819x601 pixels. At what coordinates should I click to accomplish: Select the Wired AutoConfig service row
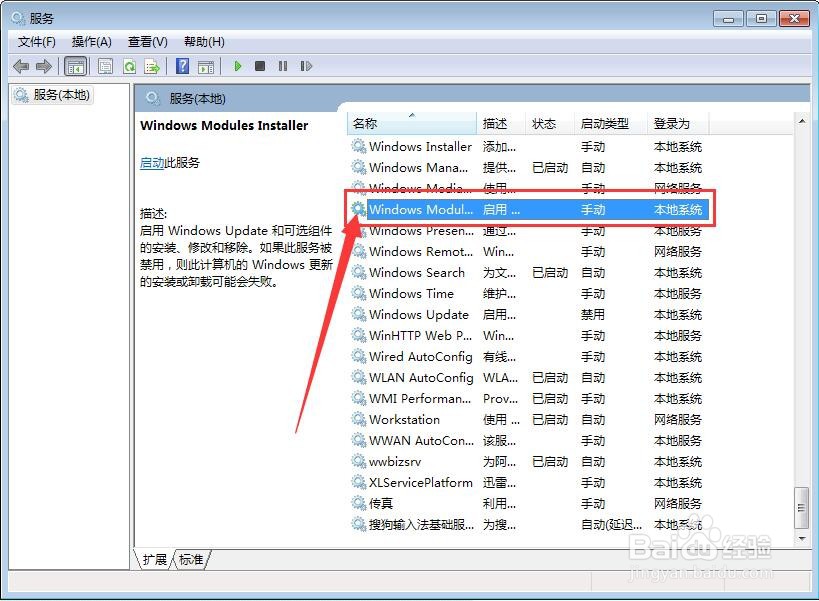click(x=528, y=357)
